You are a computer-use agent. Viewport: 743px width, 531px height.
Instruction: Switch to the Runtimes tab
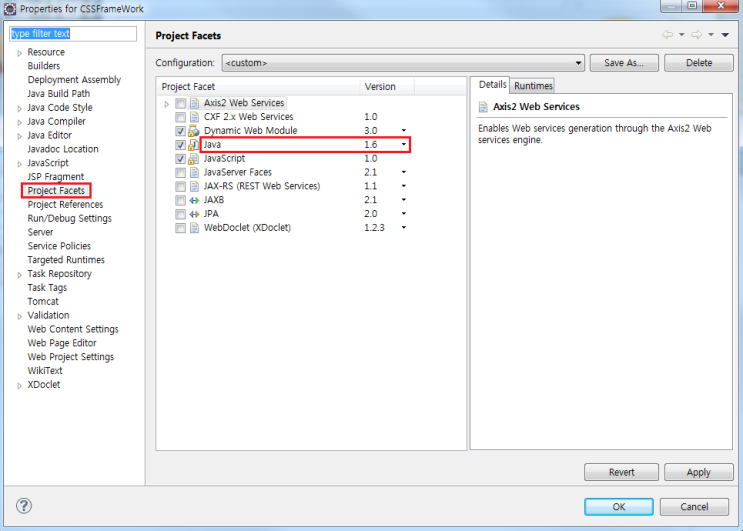coord(534,86)
